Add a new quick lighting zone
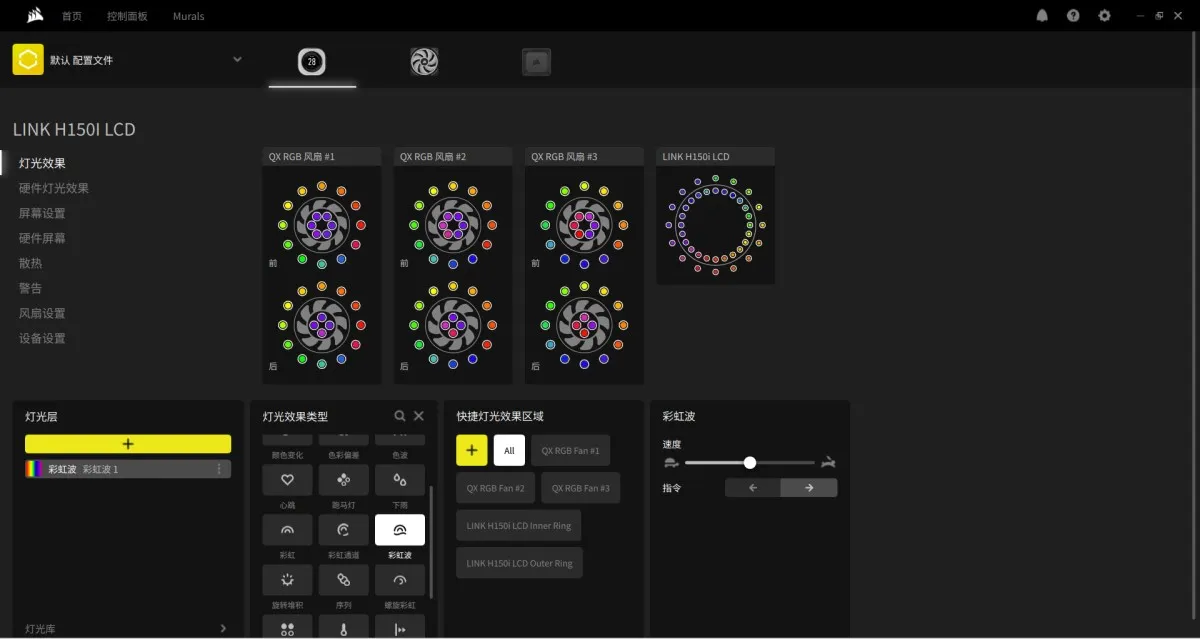Image resolution: width=1200 pixels, height=639 pixels. [x=472, y=451]
